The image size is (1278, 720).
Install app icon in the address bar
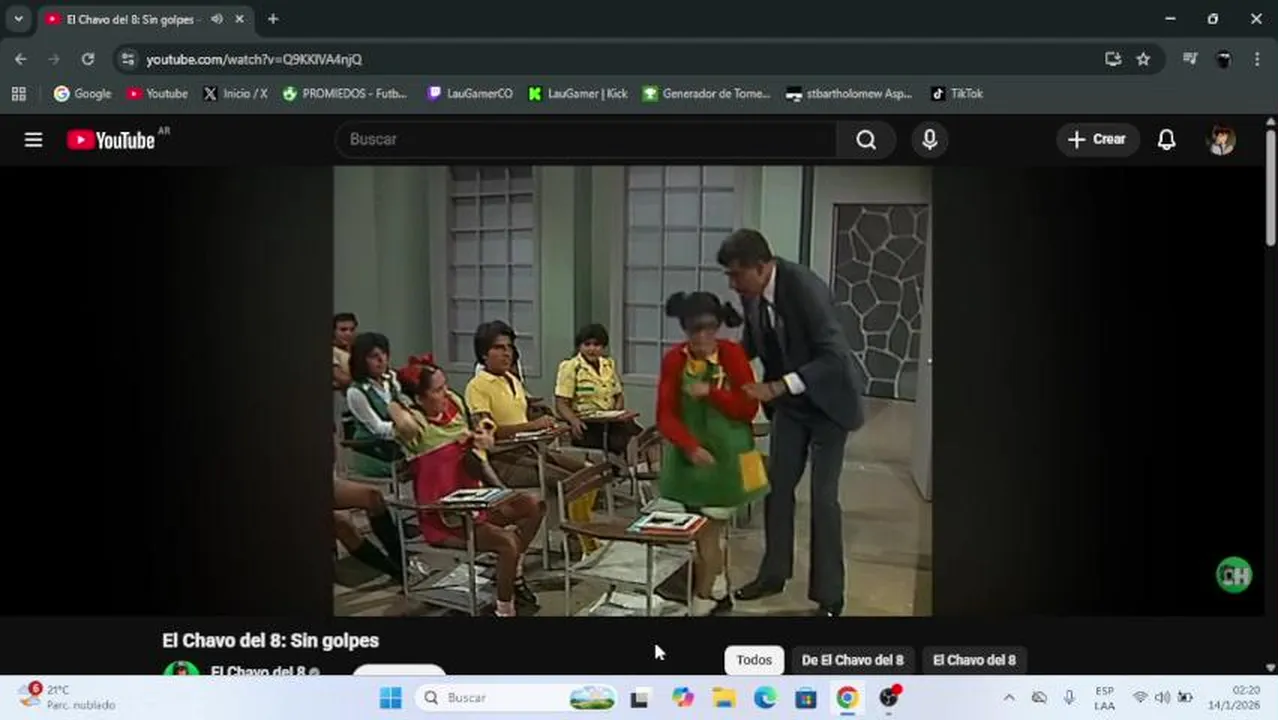click(1113, 59)
